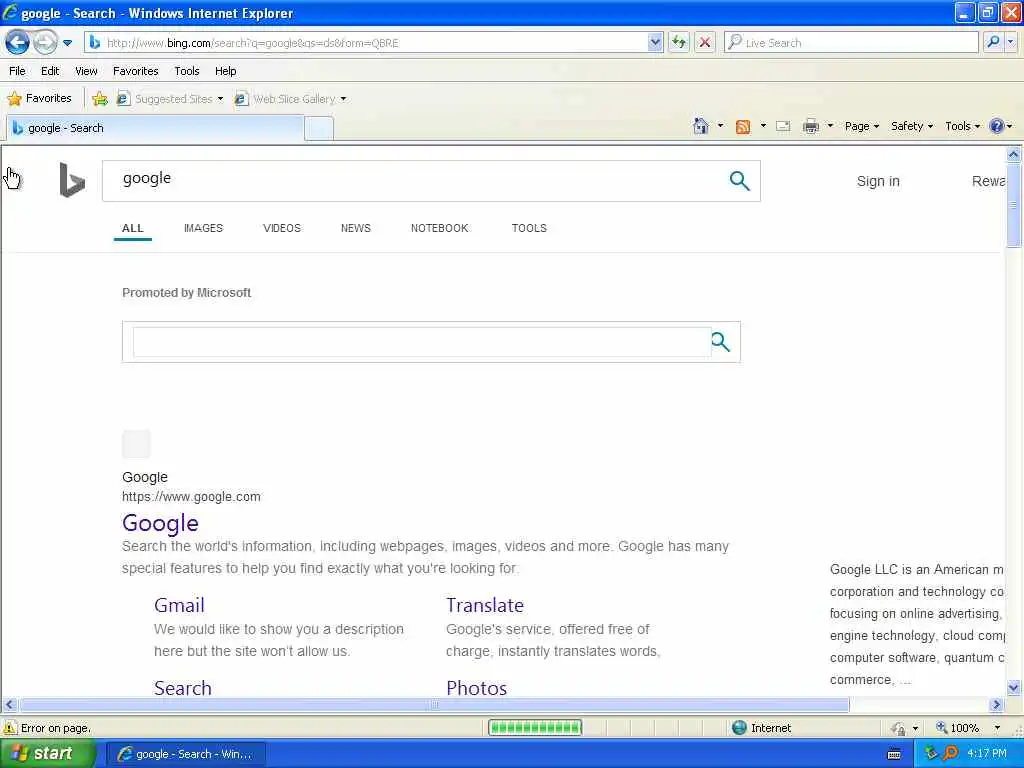
Task: Open the Tools command bar menu
Action: pos(963,126)
